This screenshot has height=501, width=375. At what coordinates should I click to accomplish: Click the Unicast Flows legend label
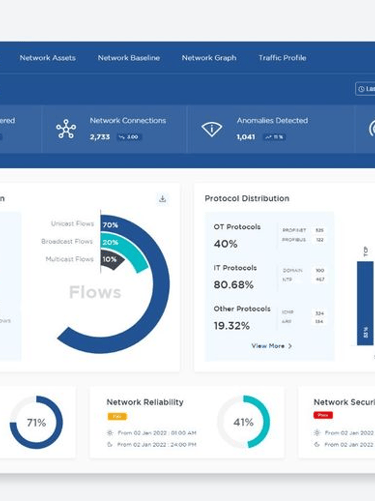click(72, 223)
